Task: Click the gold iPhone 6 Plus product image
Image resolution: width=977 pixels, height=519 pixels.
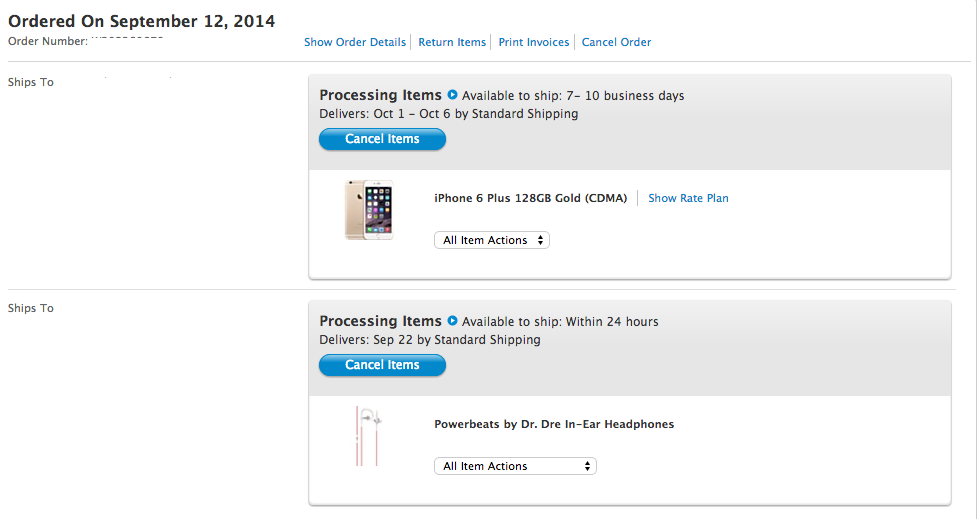Action: tap(368, 210)
